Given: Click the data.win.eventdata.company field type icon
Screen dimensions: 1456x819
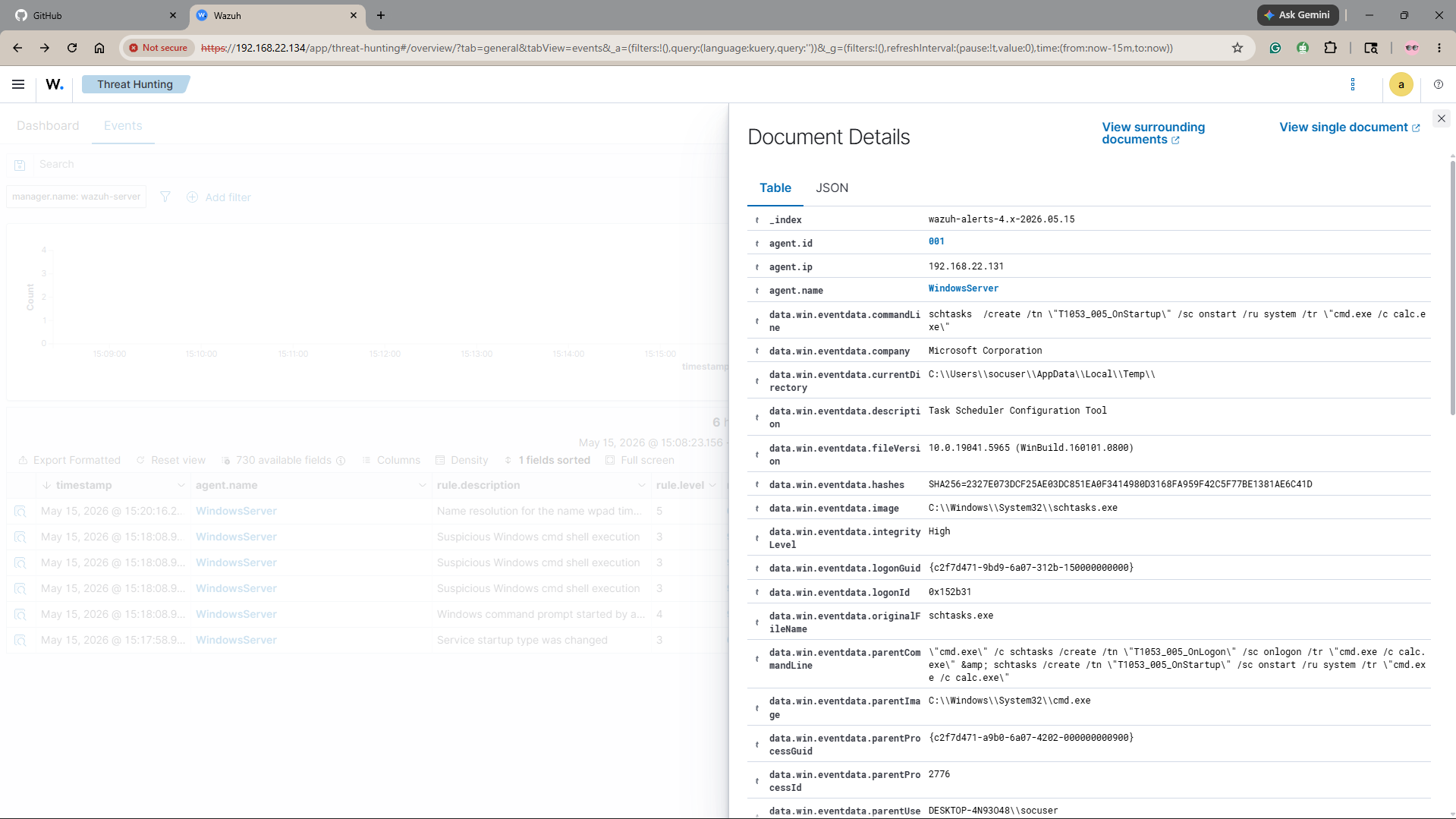Looking at the screenshot, I should coord(756,351).
